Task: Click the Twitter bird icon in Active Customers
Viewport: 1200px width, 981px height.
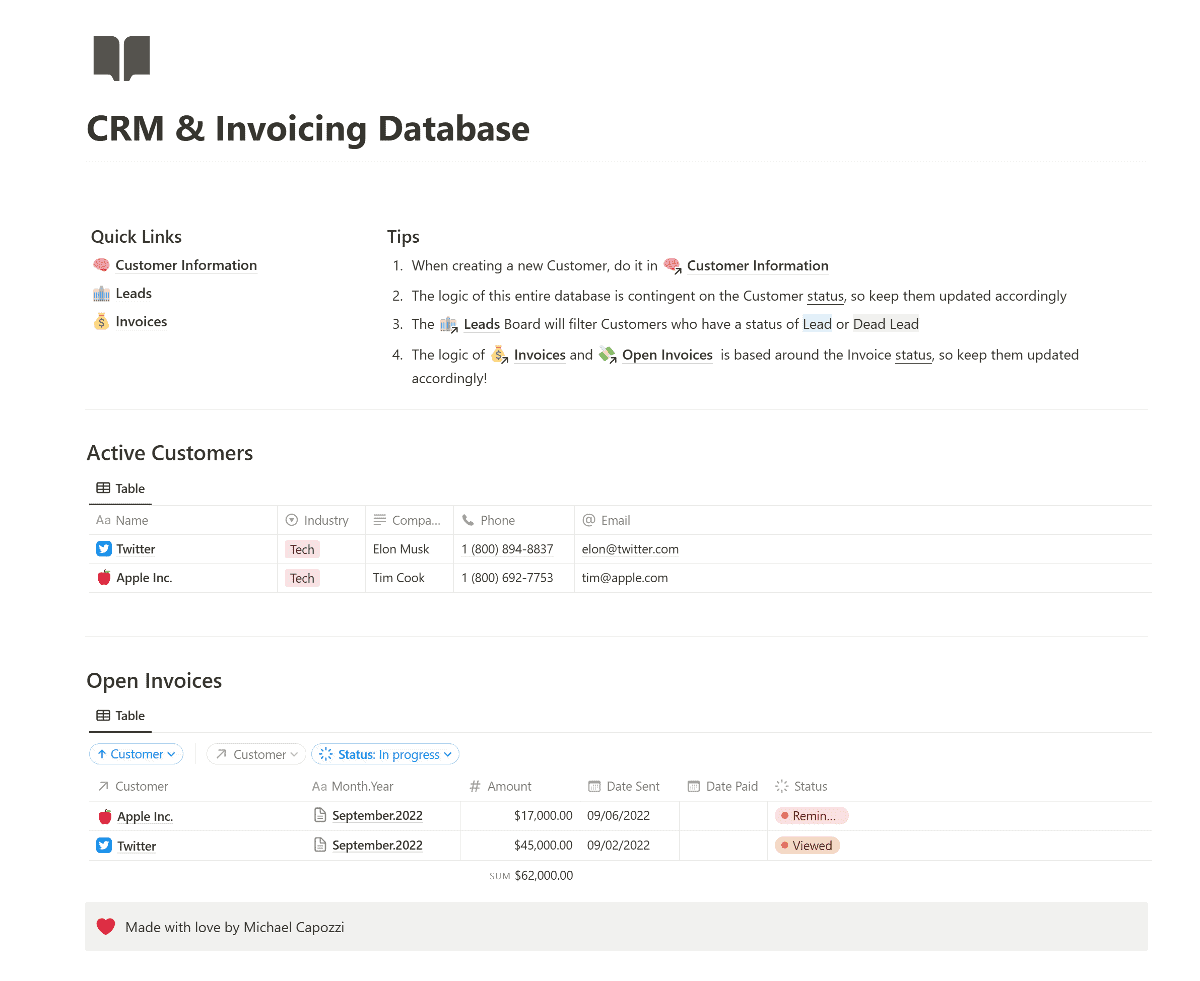Action: (104, 549)
